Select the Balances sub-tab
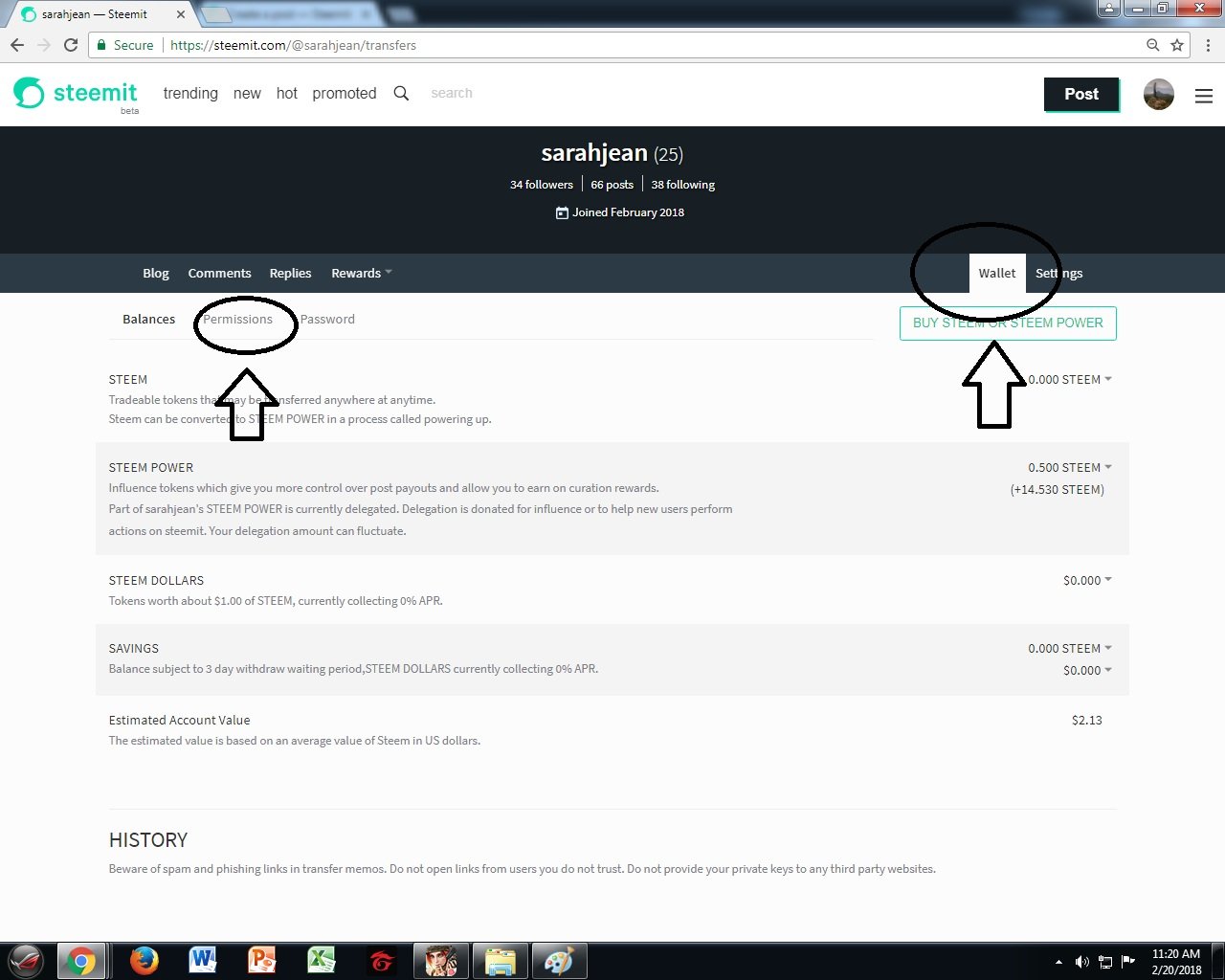 148,319
